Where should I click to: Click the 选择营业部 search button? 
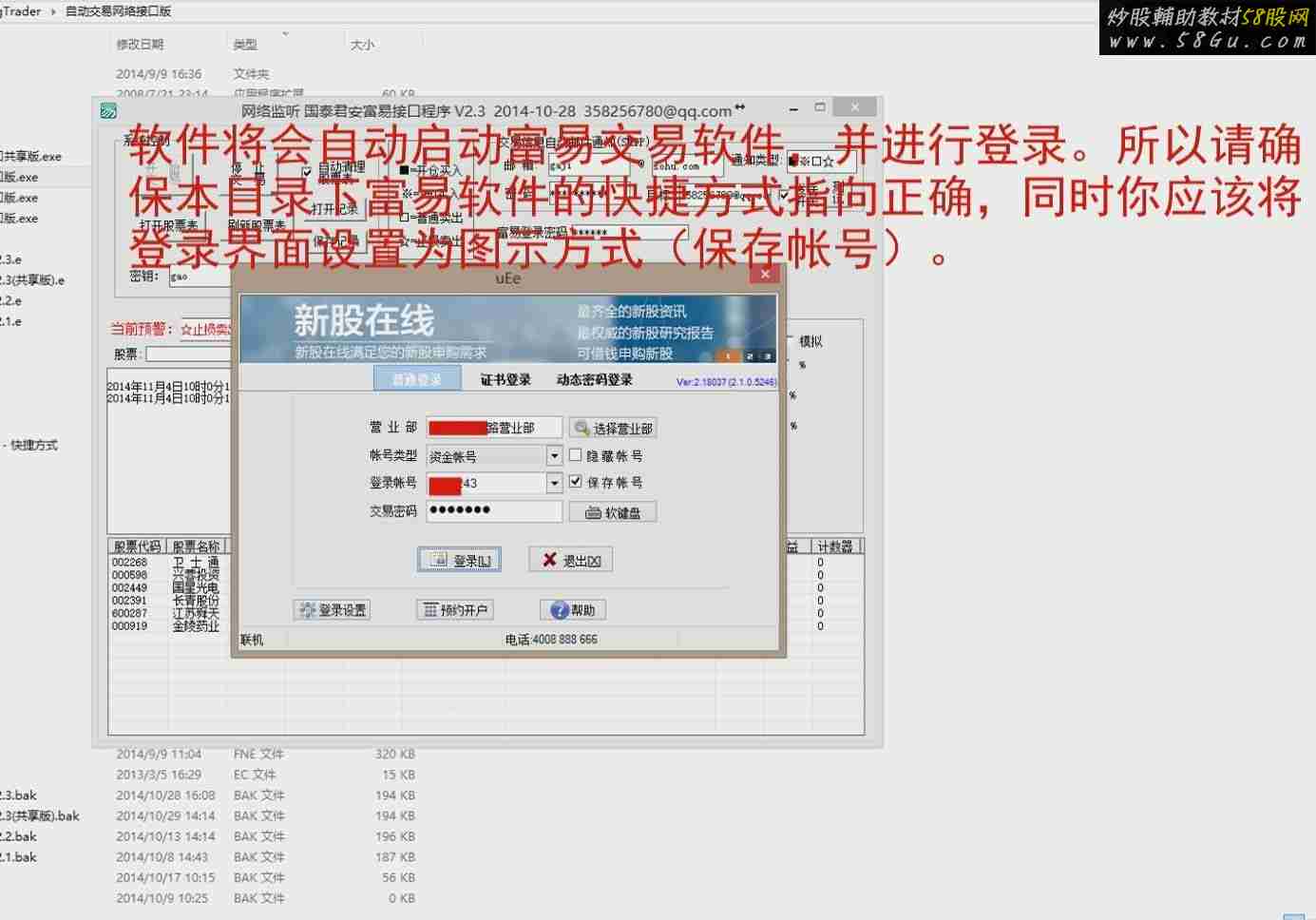pyautogui.click(x=613, y=428)
